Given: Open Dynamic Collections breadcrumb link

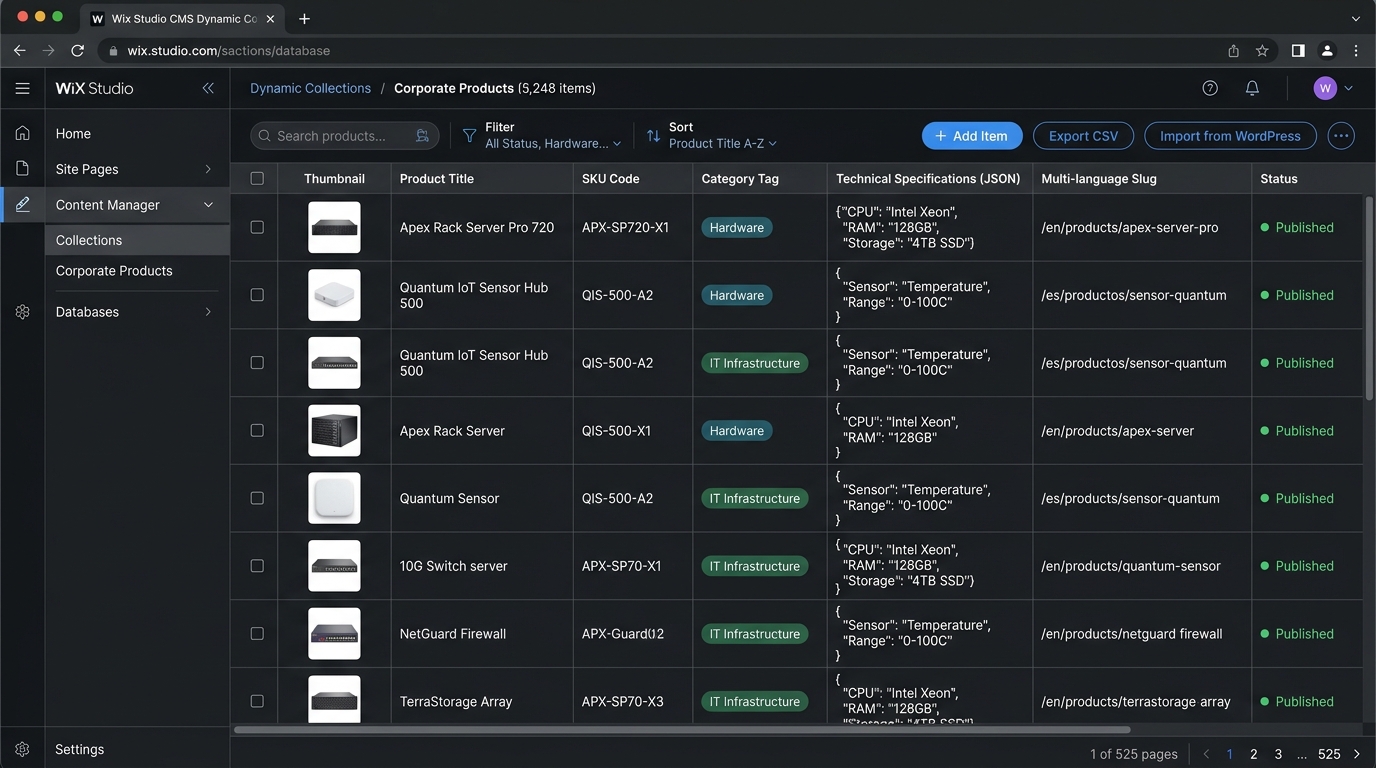Looking at the screenshot, I should [x=310, y=88].
